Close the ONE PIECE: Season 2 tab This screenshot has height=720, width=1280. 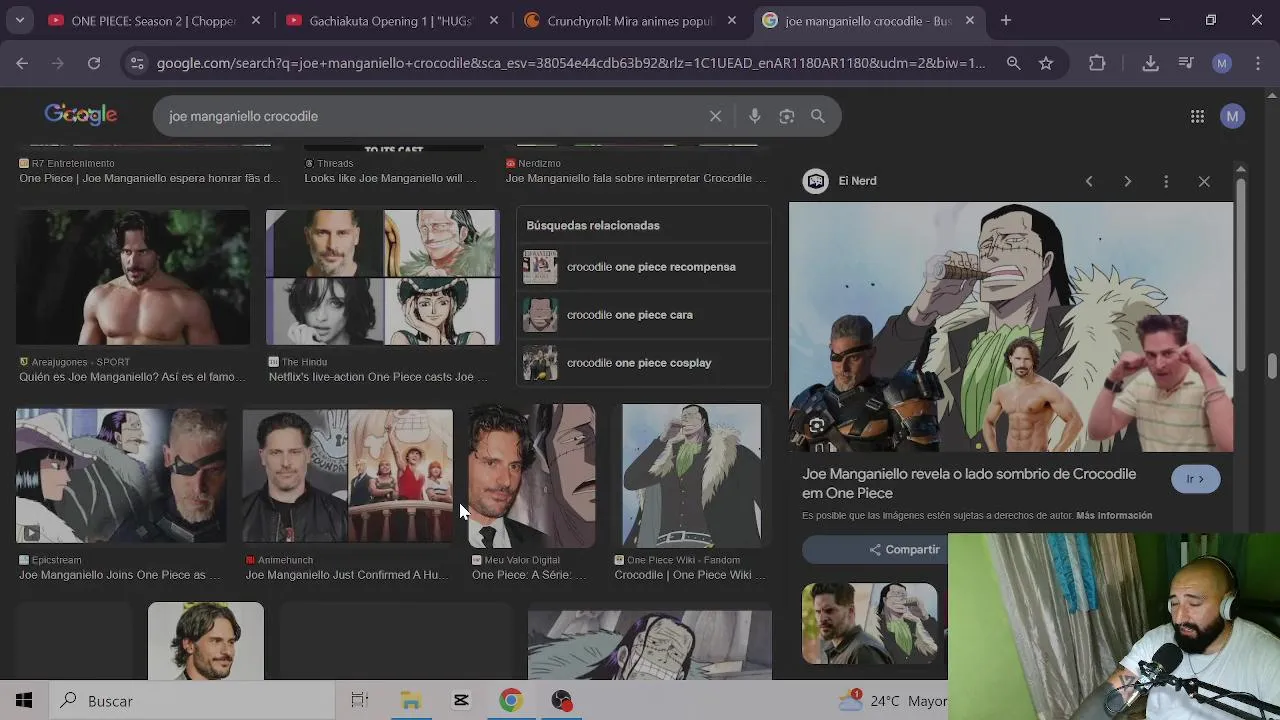point(256,20)
